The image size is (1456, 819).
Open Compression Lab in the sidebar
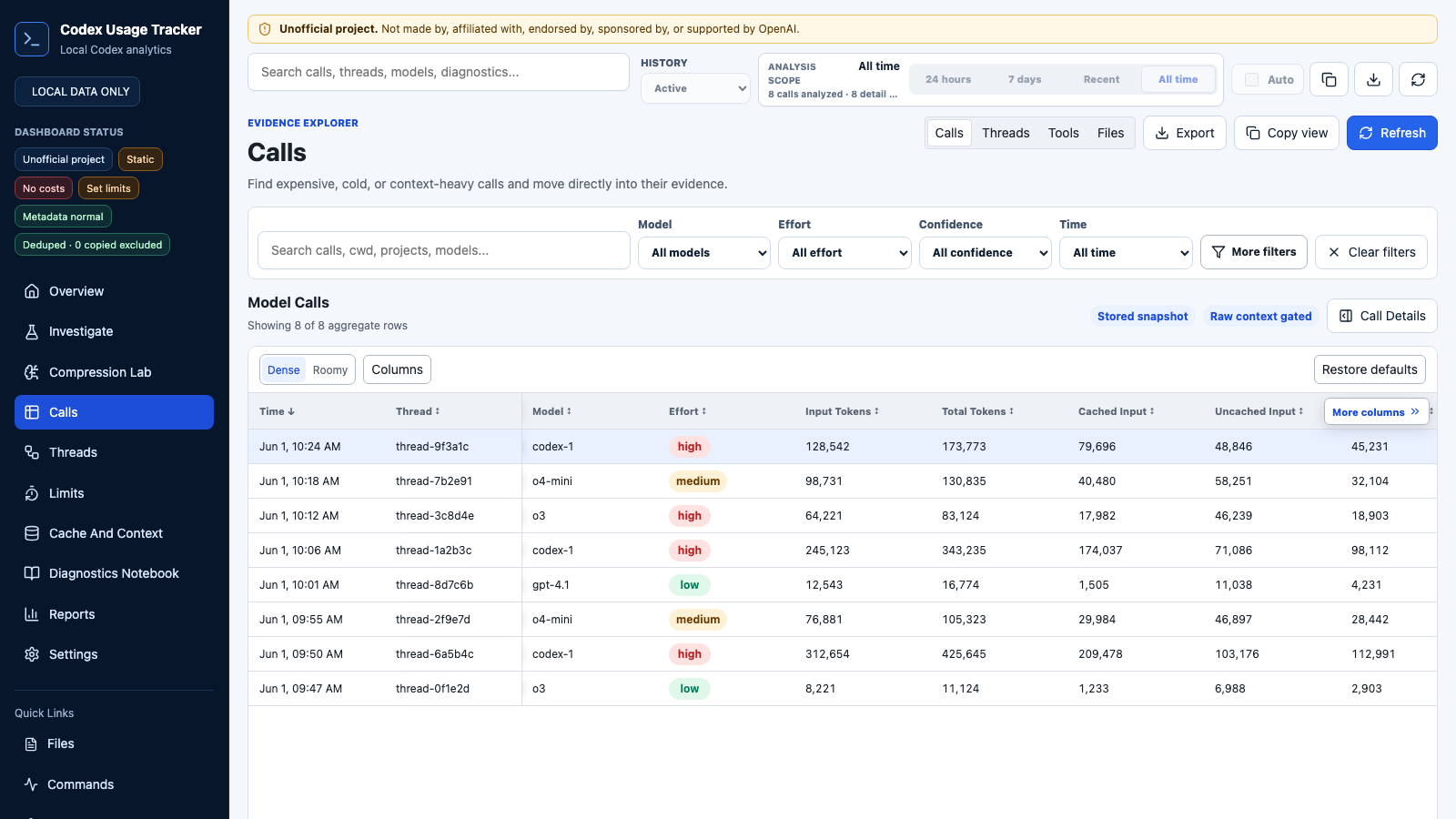coord(114,372)
